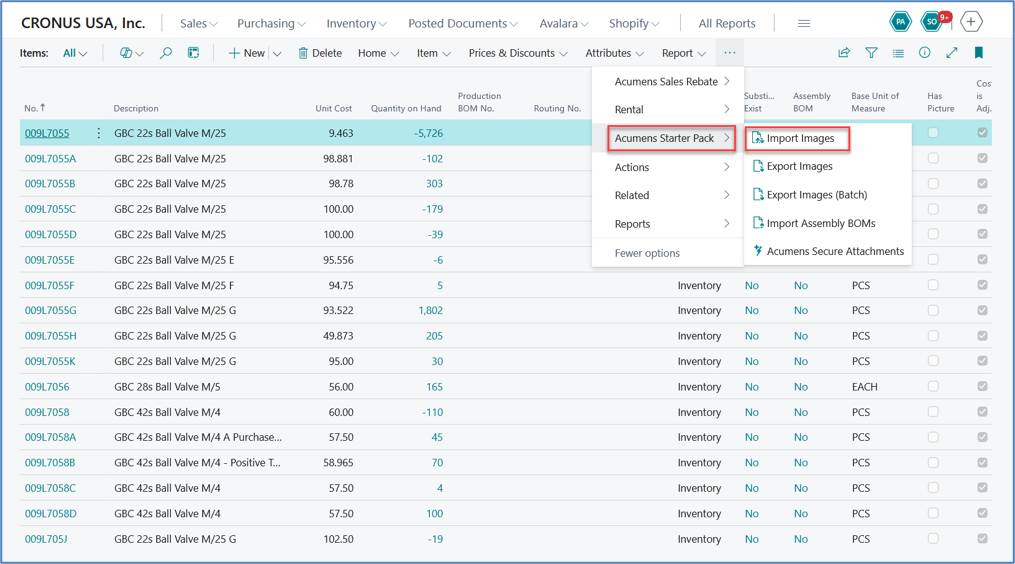Click the bookmark icon

(979, 53)
